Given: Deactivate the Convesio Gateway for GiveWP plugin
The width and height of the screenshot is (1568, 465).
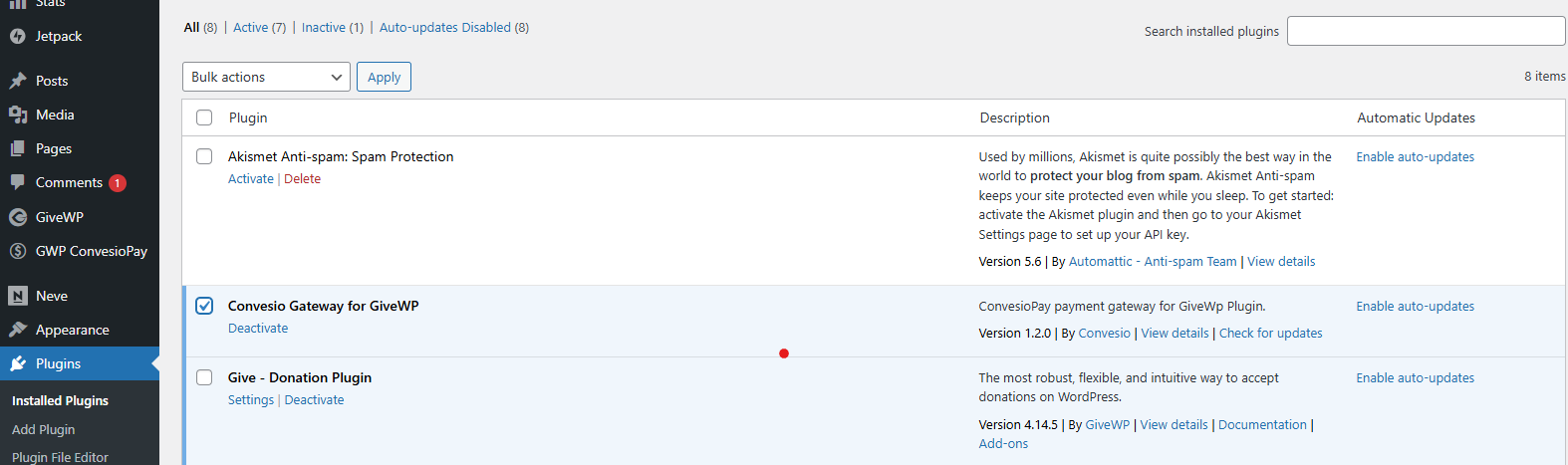Looking at the screenshot, I should 258,329.
